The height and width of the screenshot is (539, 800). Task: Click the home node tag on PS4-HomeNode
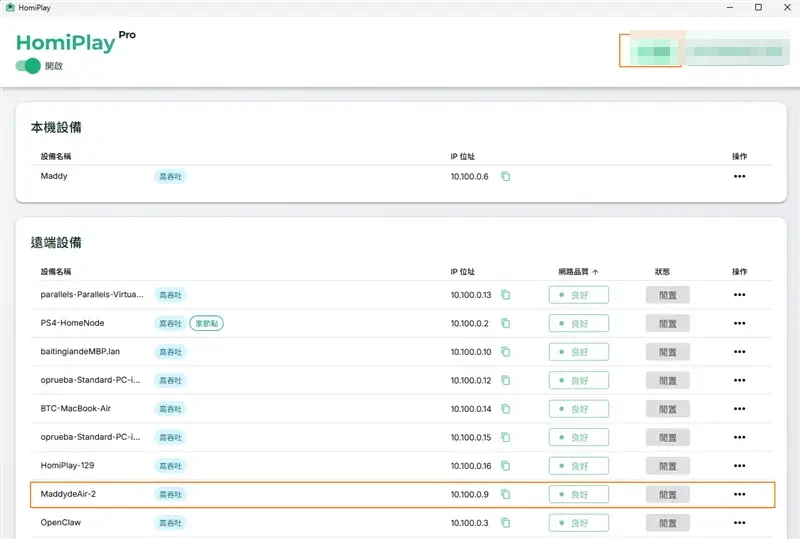click(x=207, y=323)
